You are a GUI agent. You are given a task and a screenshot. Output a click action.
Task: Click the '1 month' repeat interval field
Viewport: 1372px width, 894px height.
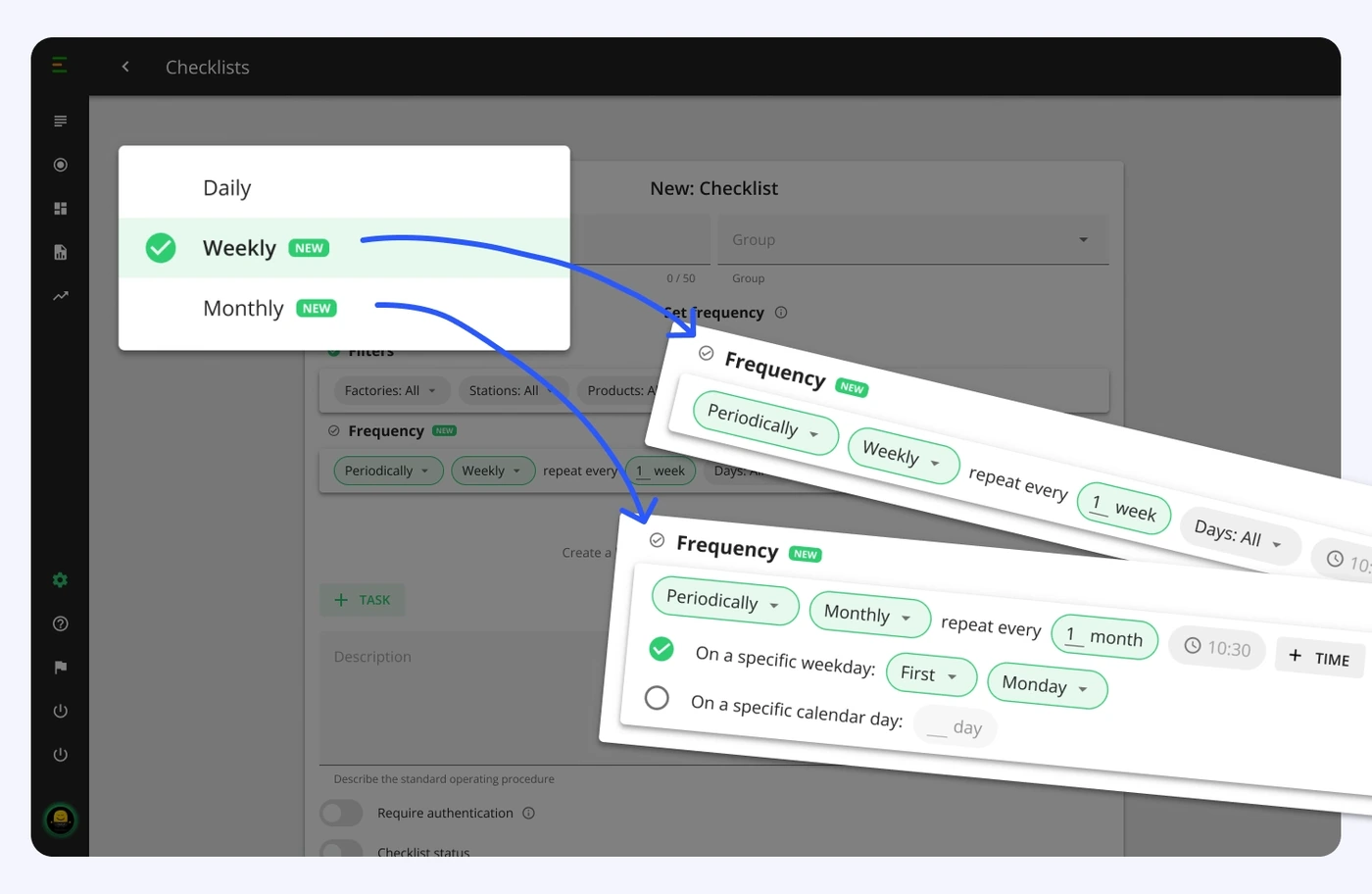pos(1104,637)
